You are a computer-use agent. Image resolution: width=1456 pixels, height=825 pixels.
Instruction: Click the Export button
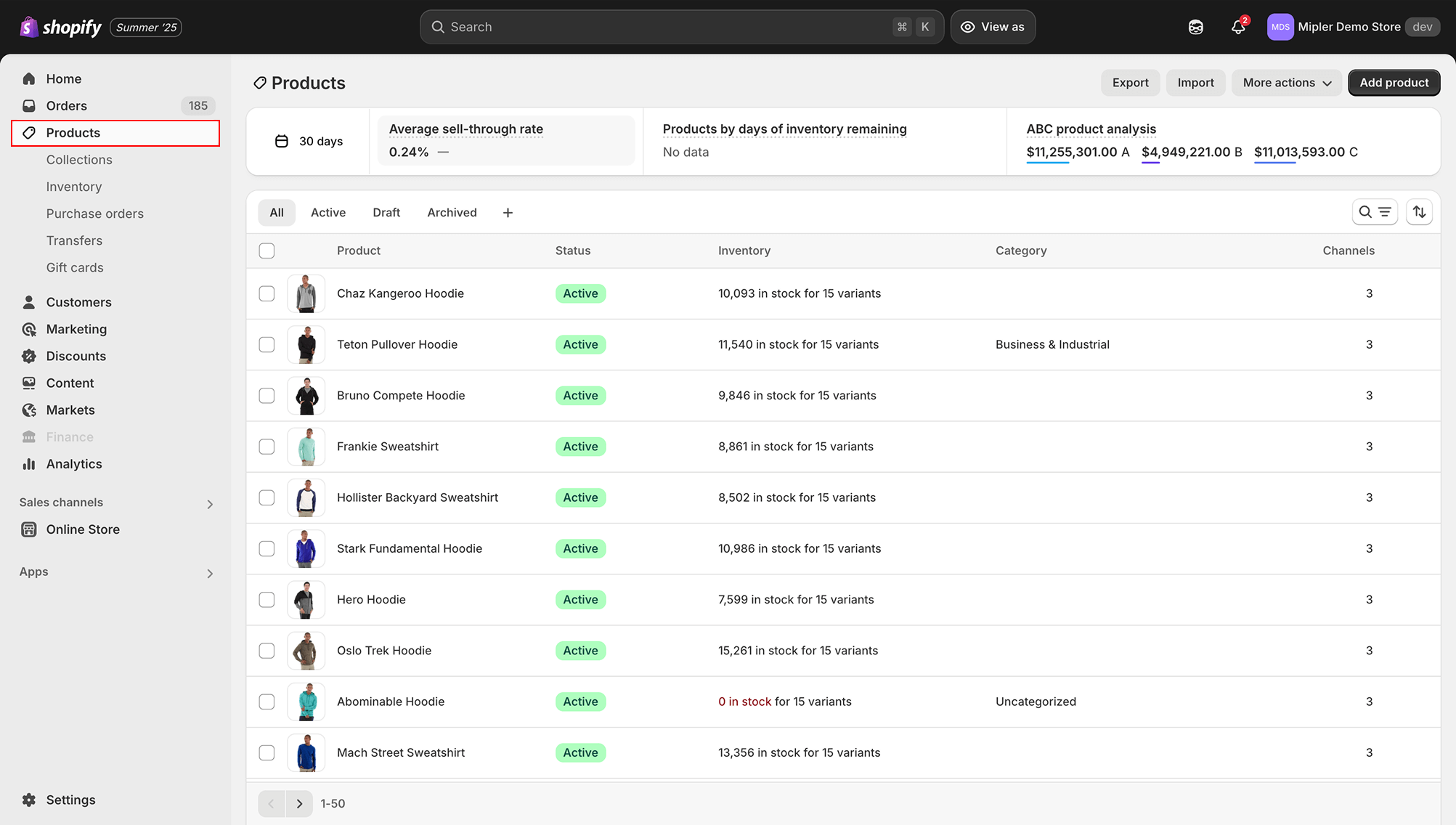click(1130, 83)
